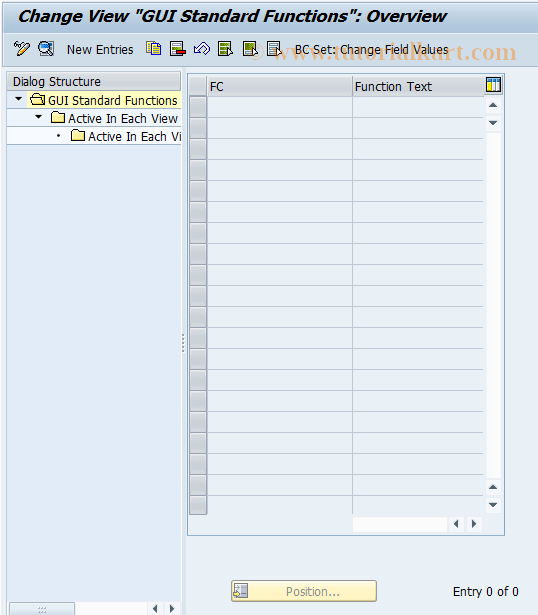This screenshot has width=538, height=615.
Task: Click the Find/other view magnifier icon
Action: click(x=46, y=49)
